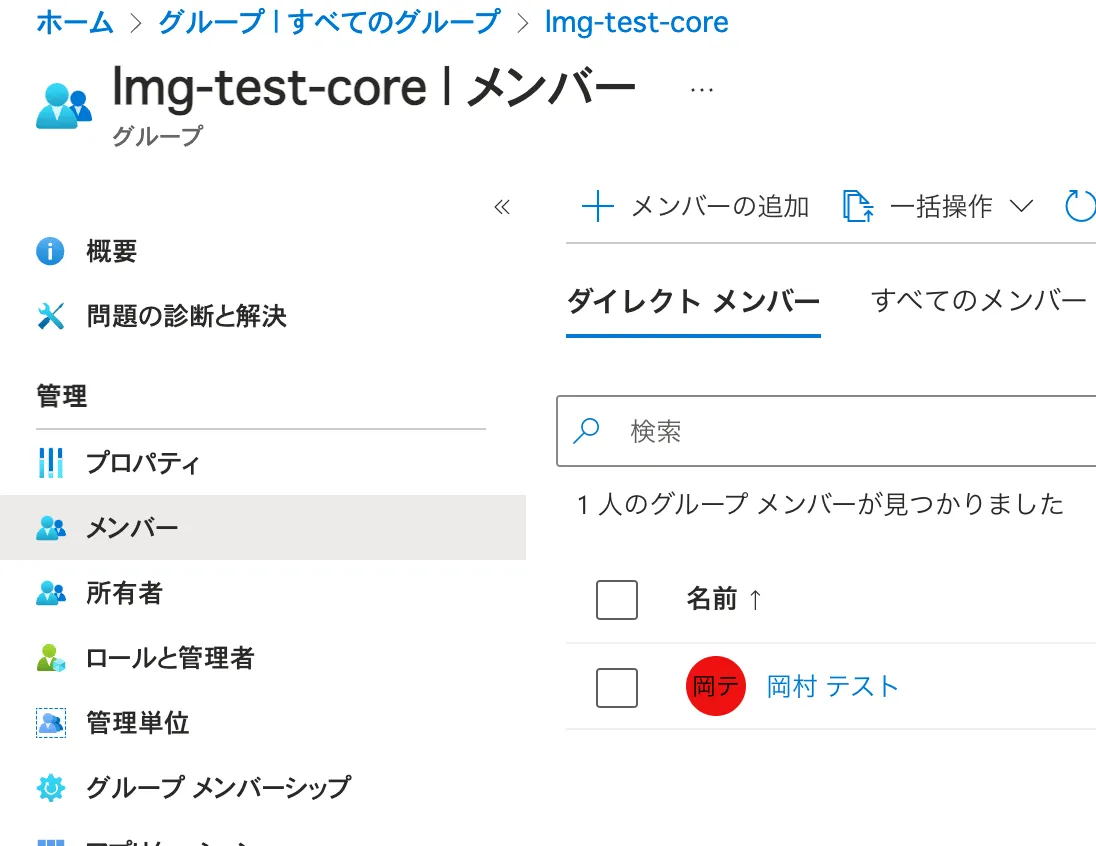Select the ダイレクト メンバー tab

pos(693,301)
